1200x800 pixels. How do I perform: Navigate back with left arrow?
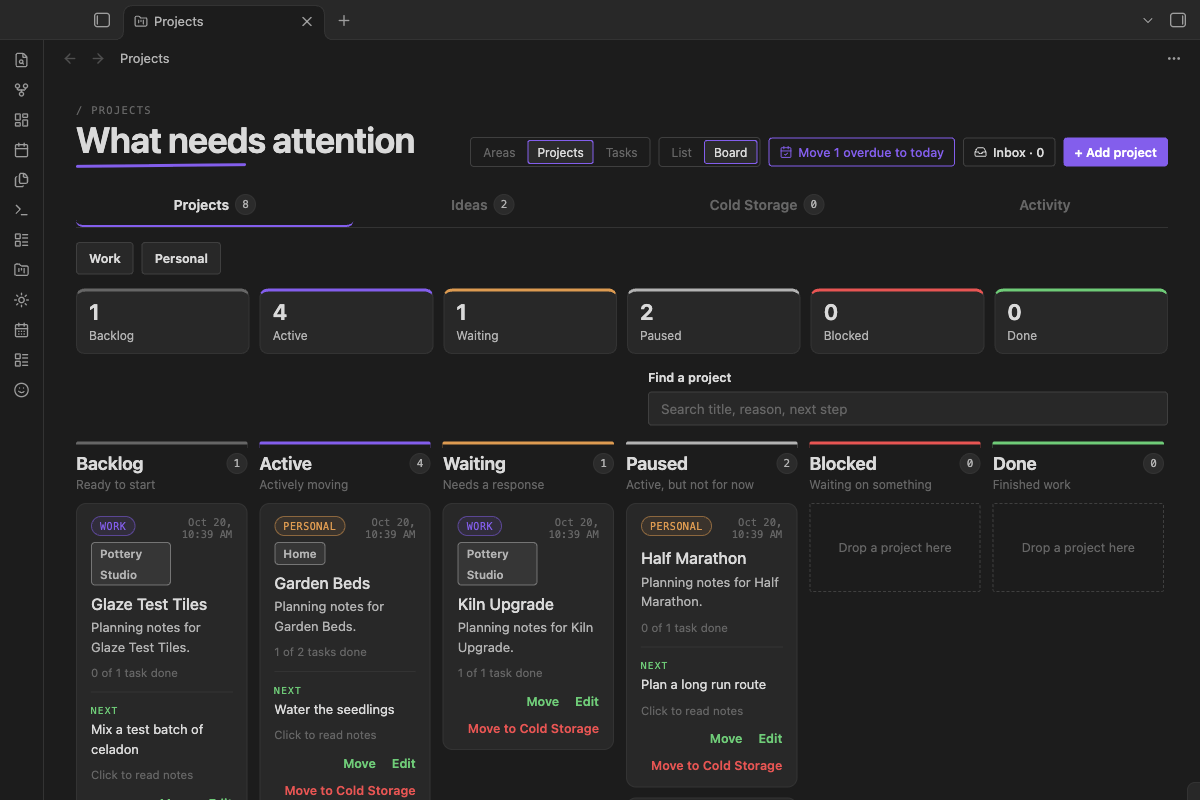(x=70, y=59)
